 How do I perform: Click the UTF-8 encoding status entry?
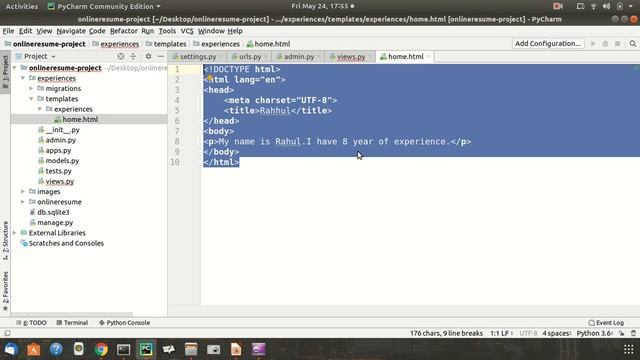click(529, 333)
